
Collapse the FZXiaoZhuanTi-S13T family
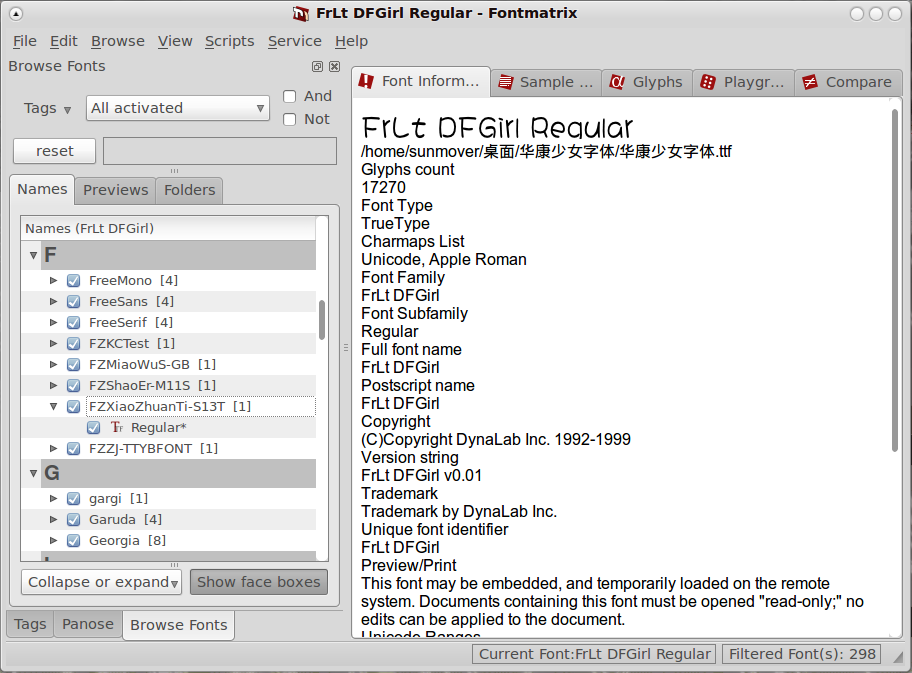(x=54, y=407)
